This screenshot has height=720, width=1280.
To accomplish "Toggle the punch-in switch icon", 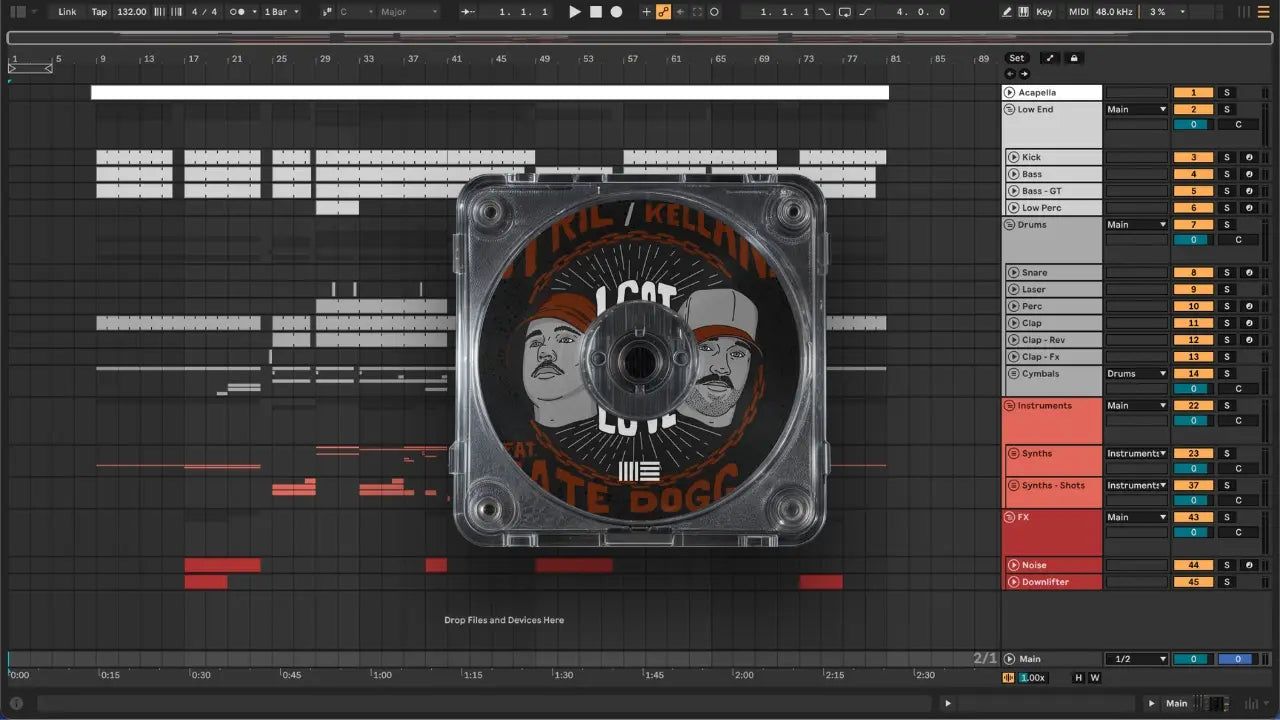I will pyautogui.click(x=824, y=12).
